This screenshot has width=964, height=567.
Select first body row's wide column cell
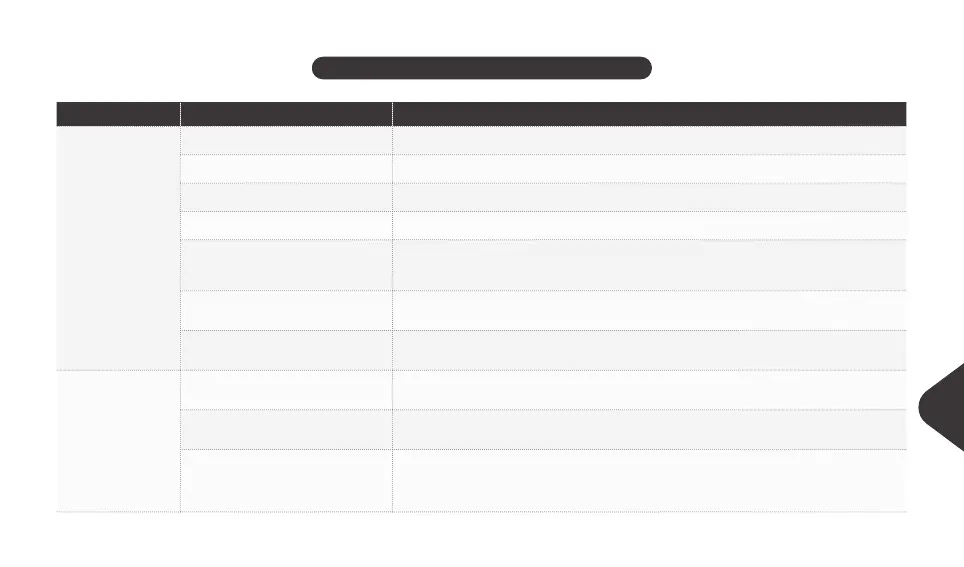coord(649,141)
